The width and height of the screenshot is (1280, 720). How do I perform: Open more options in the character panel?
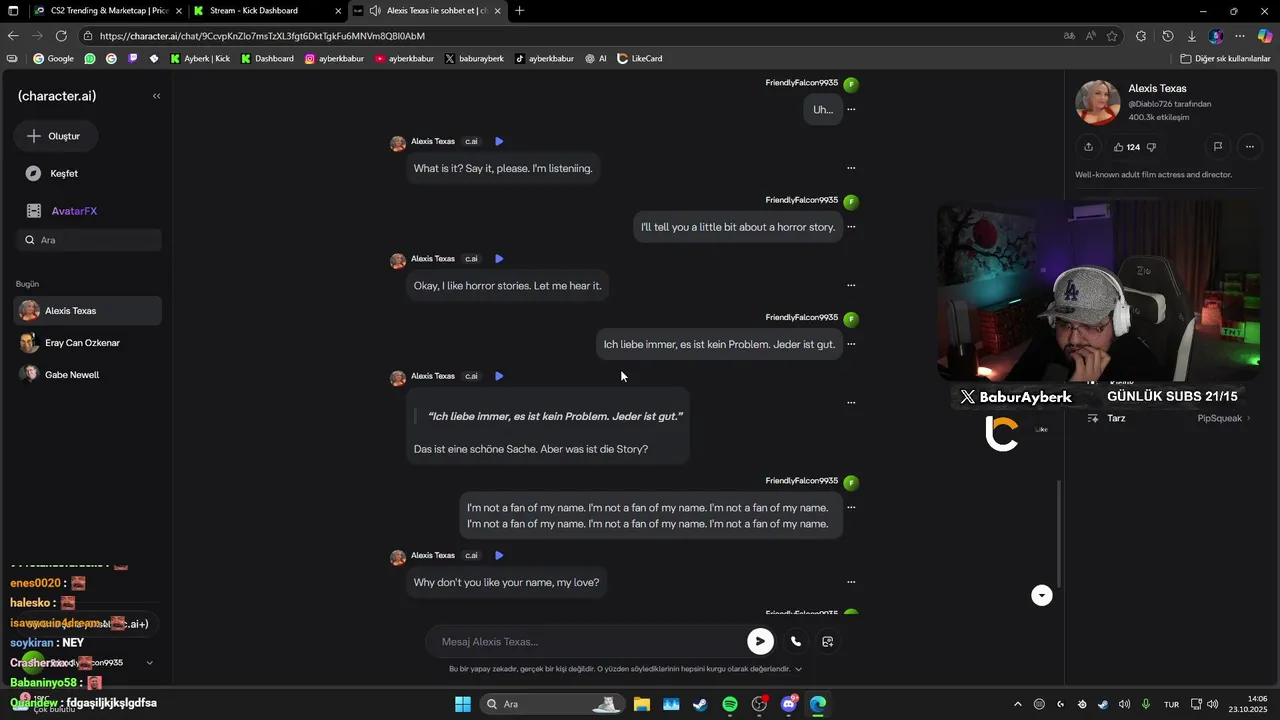click(x=1250, y=147)
